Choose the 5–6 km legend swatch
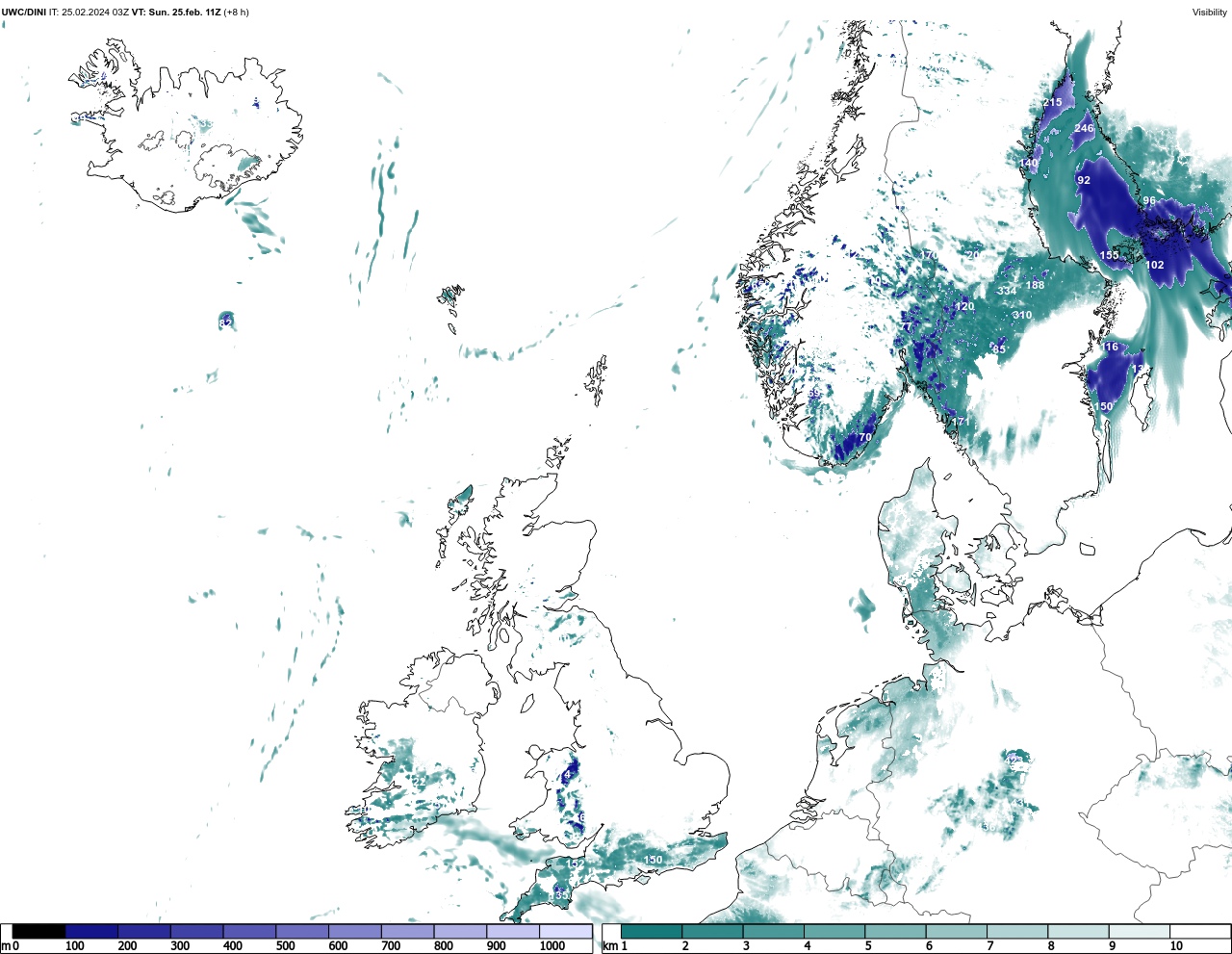Viewport: 1232px width, 954px height. pyautogui.click(x=895, y=932)
